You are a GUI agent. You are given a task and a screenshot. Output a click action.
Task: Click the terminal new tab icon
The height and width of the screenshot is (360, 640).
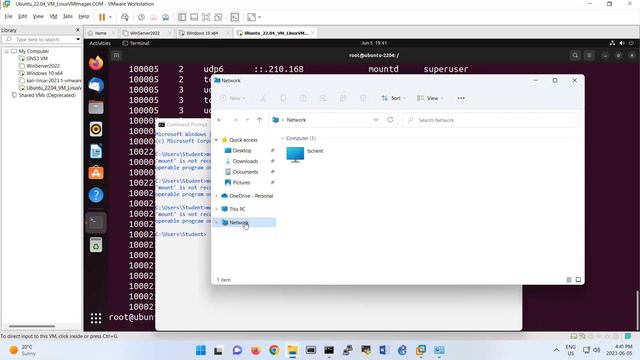point(116,56)
